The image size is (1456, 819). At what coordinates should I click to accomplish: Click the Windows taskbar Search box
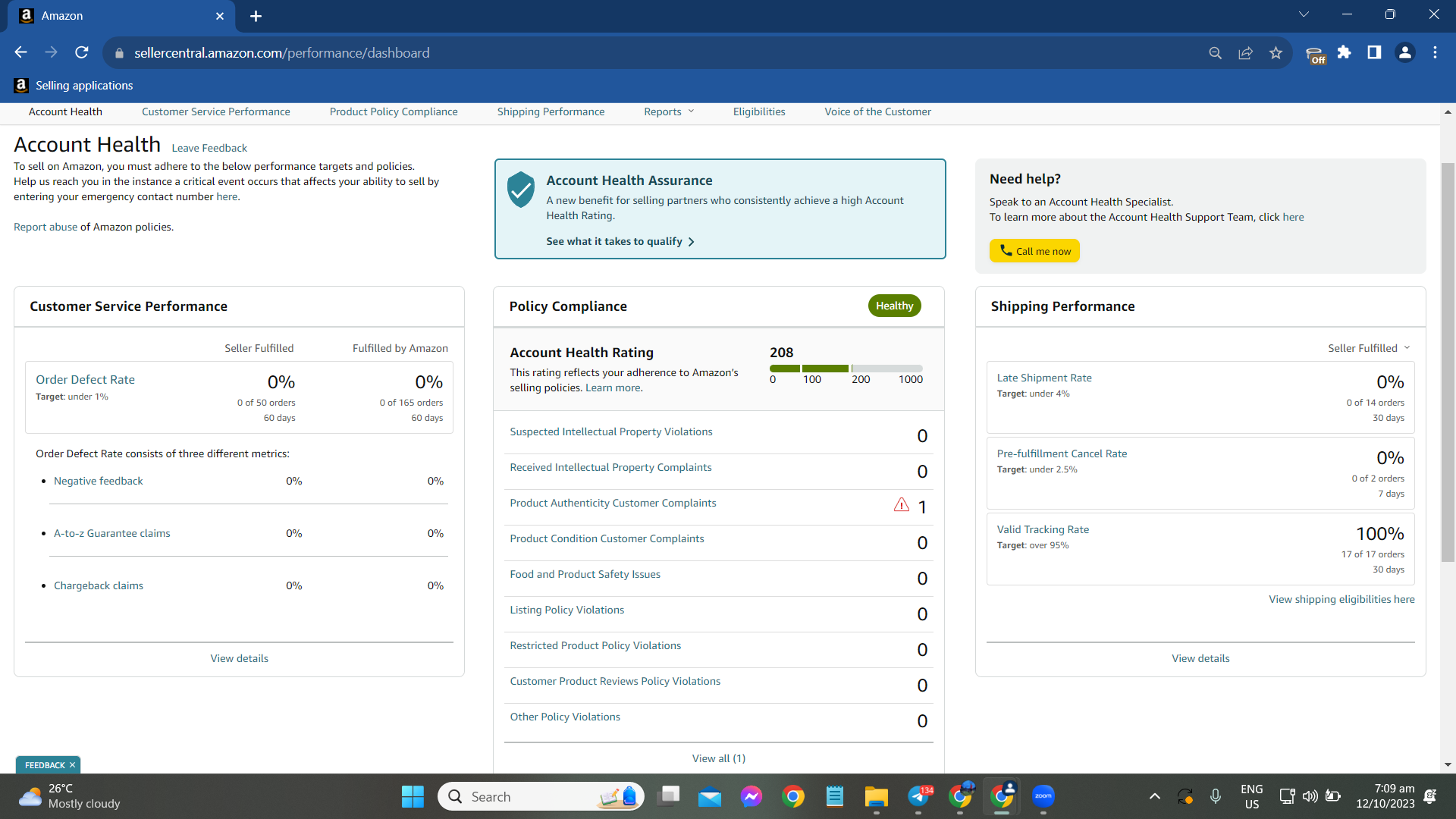(541, 796)
